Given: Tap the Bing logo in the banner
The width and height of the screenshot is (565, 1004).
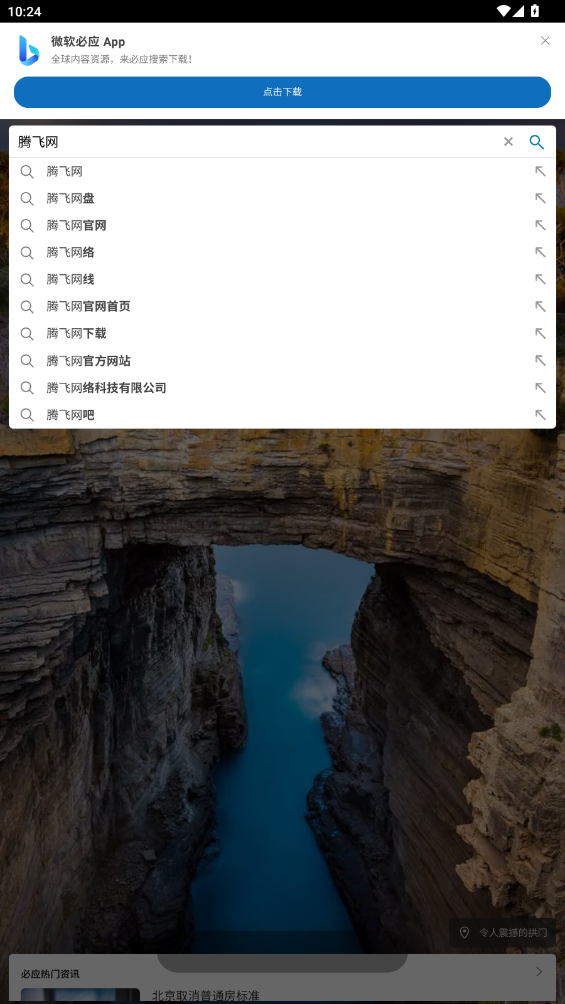Looking at the screenshot, I should pos(29,50).
